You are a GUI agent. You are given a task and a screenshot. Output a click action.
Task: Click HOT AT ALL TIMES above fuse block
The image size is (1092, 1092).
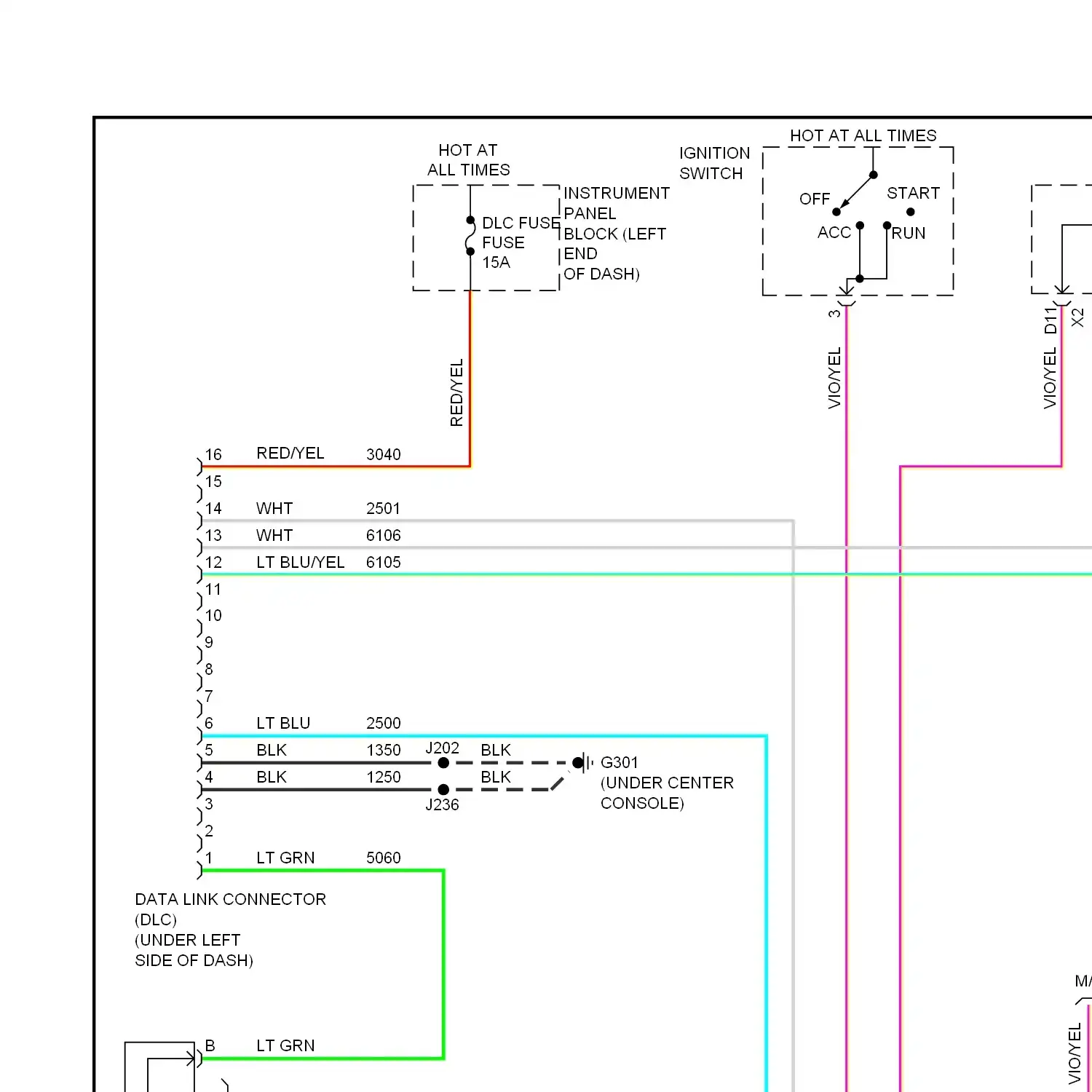(x=468, y=159)
